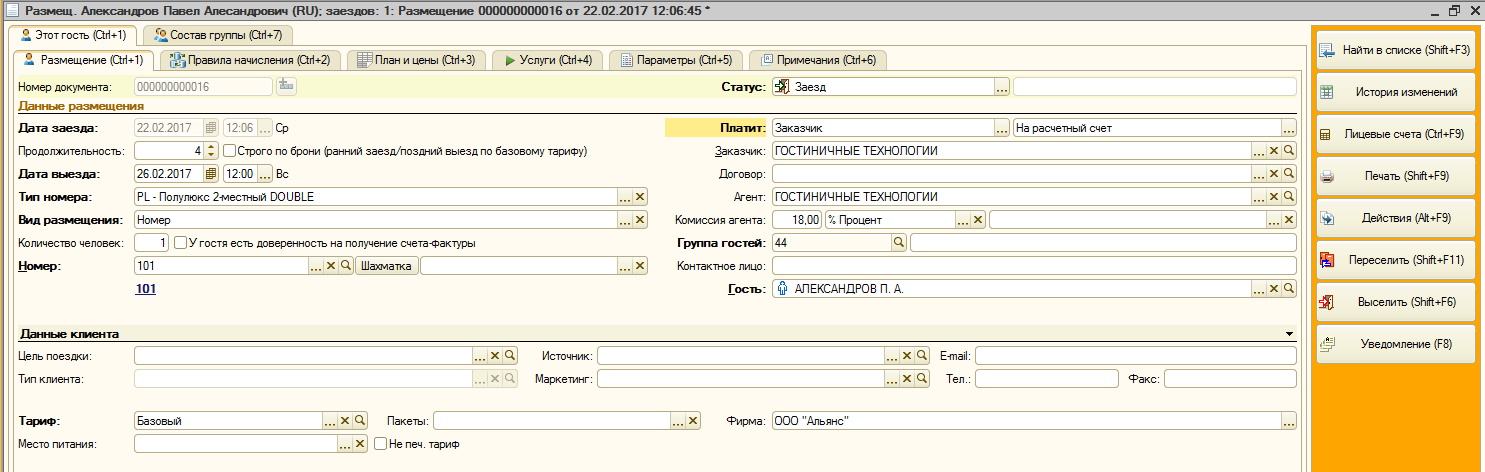The height and width of the screenshot is (472, 1485).
Task: Open История изменений
Action: click(x=1396, y=92)
